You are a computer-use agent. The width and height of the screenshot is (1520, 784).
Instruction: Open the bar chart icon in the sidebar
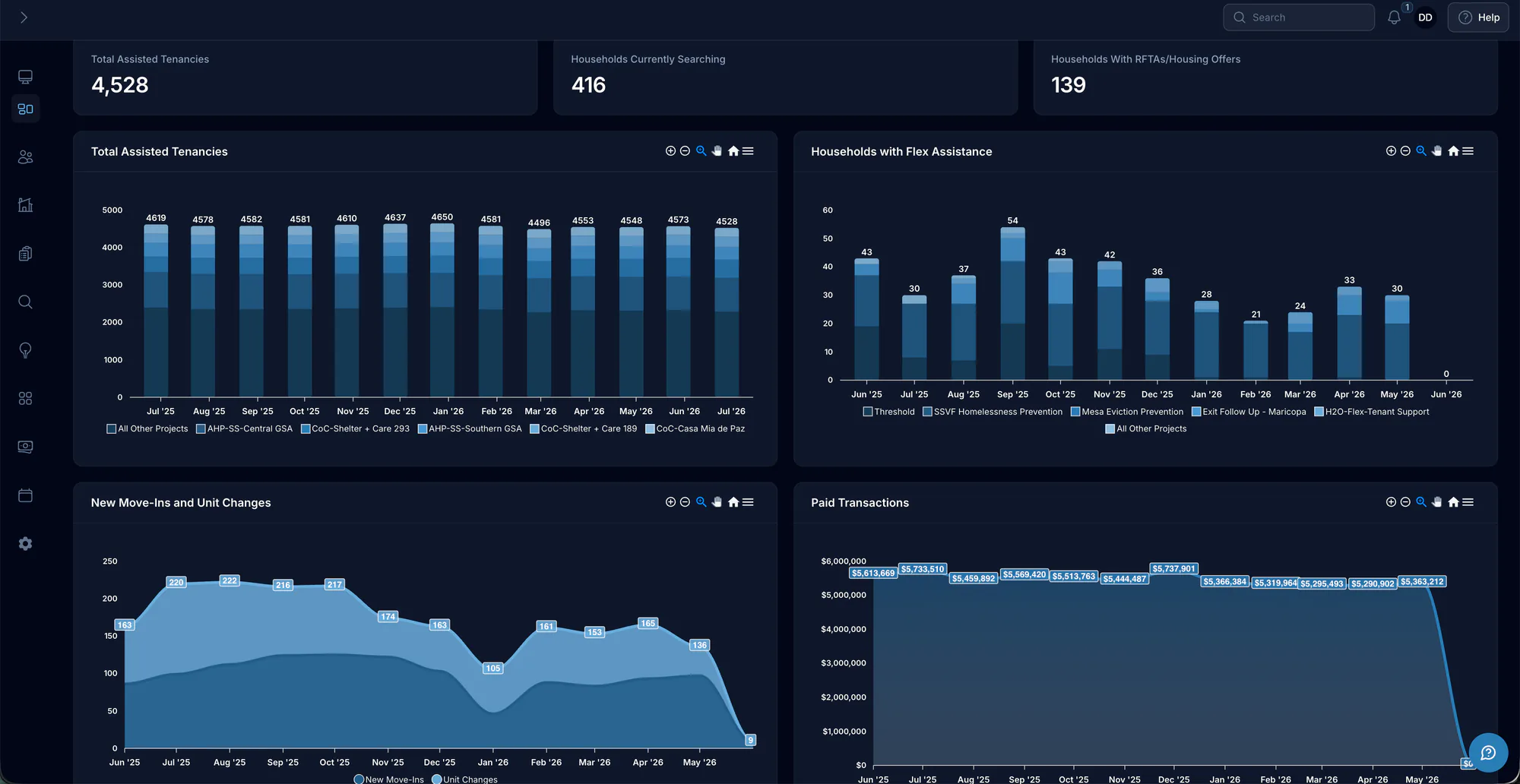[x=25, y=205]
